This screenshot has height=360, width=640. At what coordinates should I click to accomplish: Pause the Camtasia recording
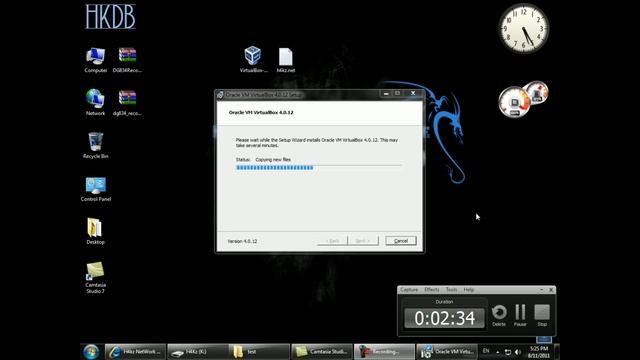coord(520,315)
